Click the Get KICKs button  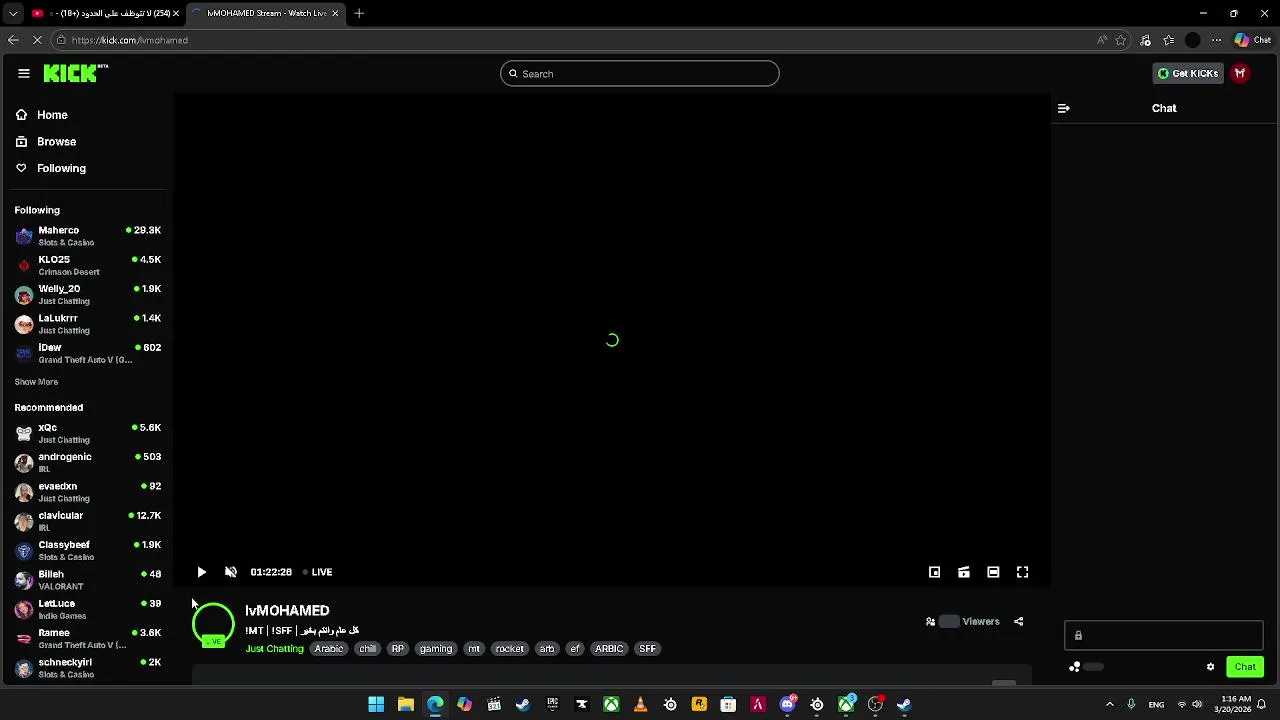click(x=1188, y=73)
